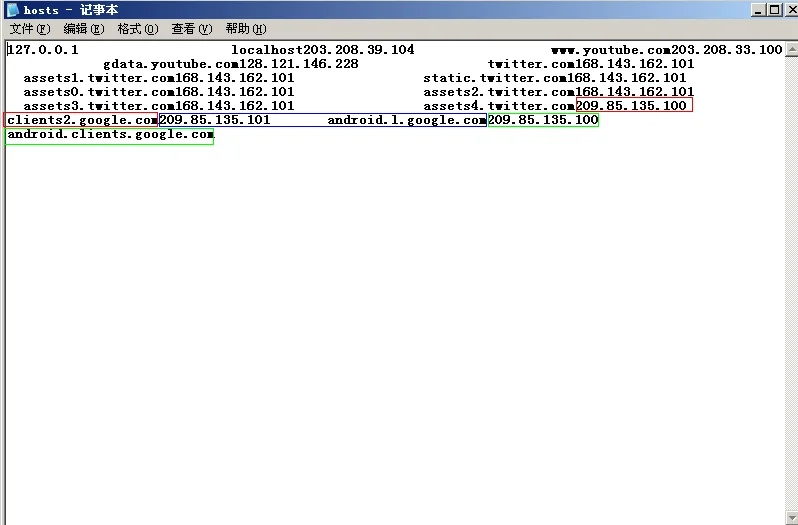Click the IP 203.208.39.104
Image resolution: width=798 pixels, height=525 pixels.
(359, 50)
